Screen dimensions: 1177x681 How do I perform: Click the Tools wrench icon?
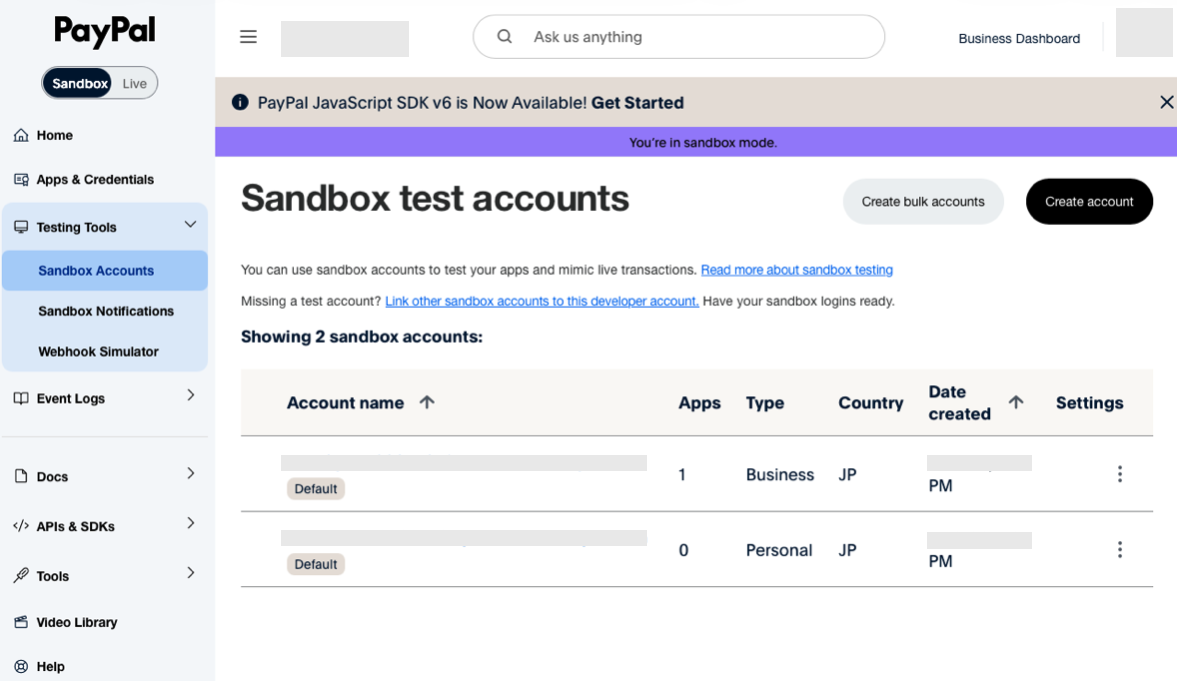click(x=21, y=576)
